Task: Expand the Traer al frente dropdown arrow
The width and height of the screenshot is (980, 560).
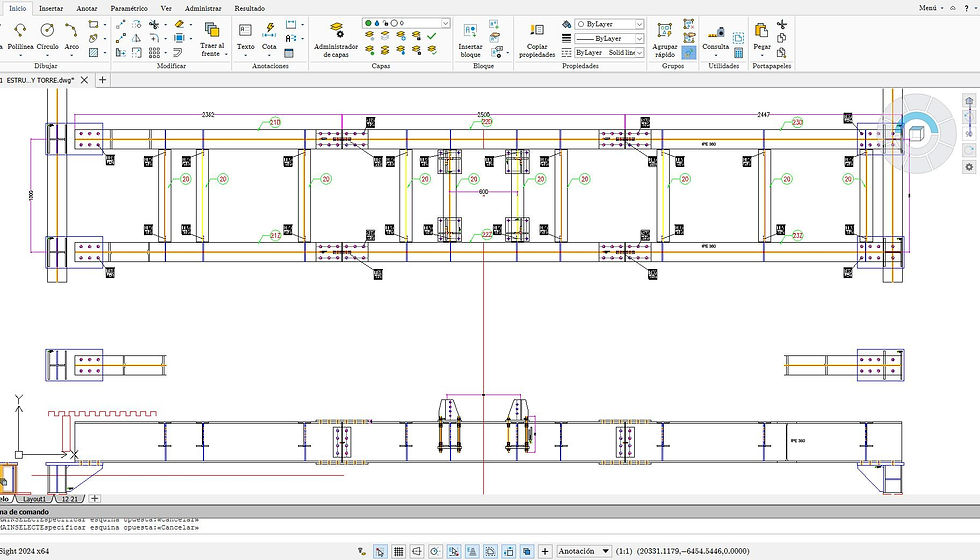Action: click(x=226, y=54)
